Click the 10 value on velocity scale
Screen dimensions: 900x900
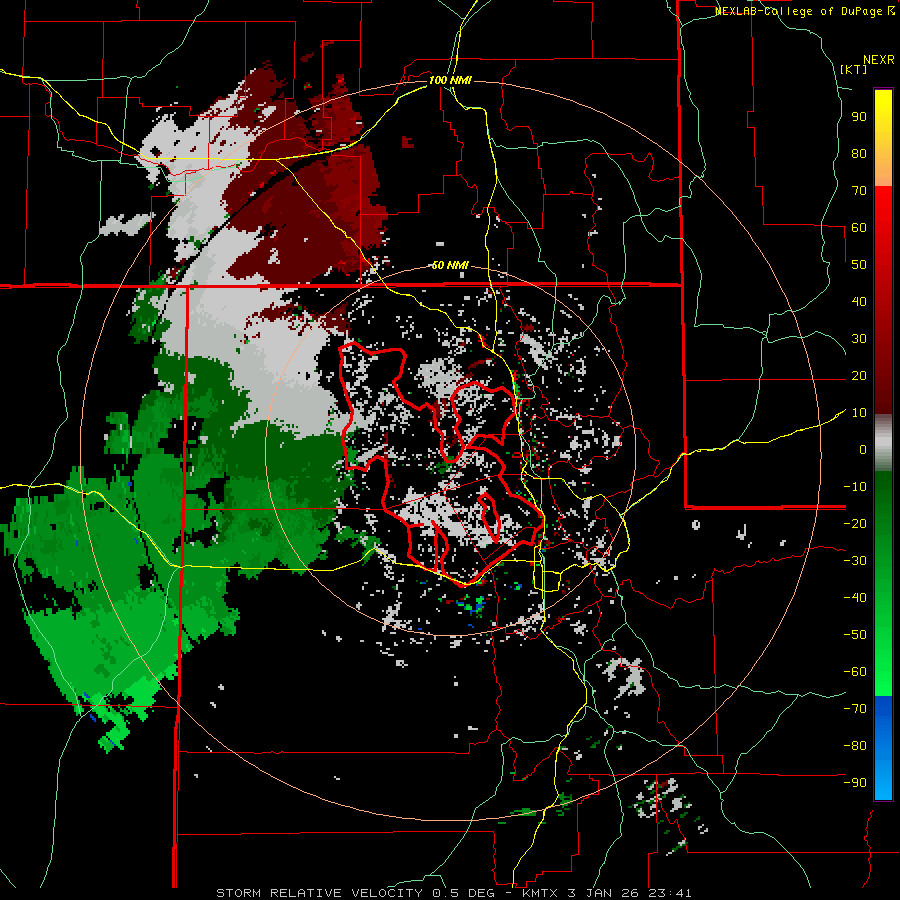tap(859, 413)
